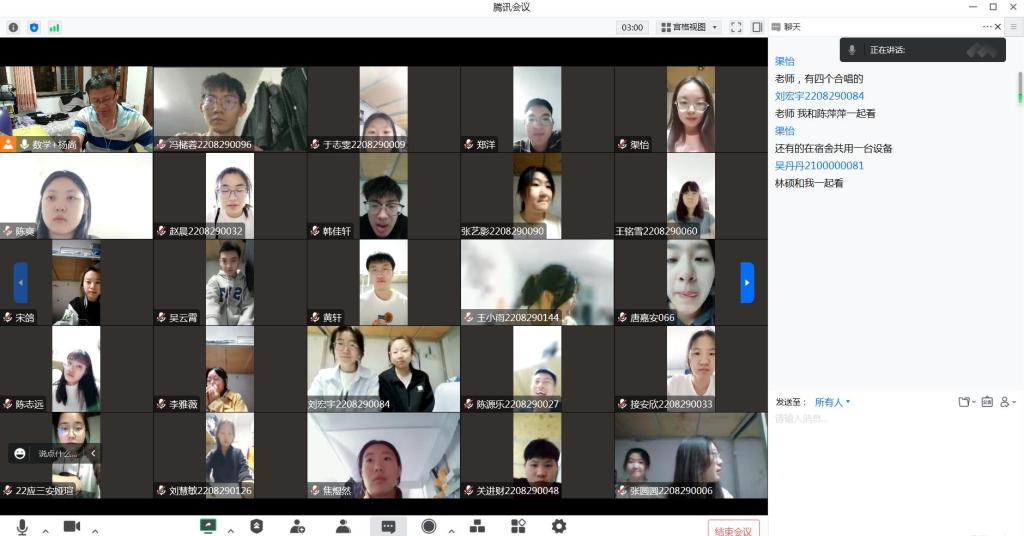Expand the arrow next to the microphone
The image size is (1024, 536).
45,530
